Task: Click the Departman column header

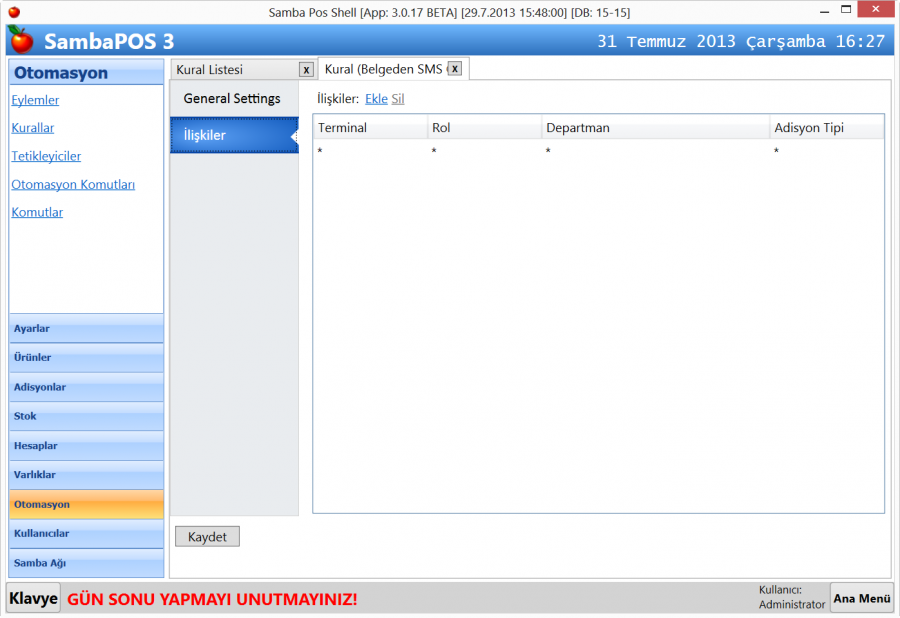Action: pos(655,128)
